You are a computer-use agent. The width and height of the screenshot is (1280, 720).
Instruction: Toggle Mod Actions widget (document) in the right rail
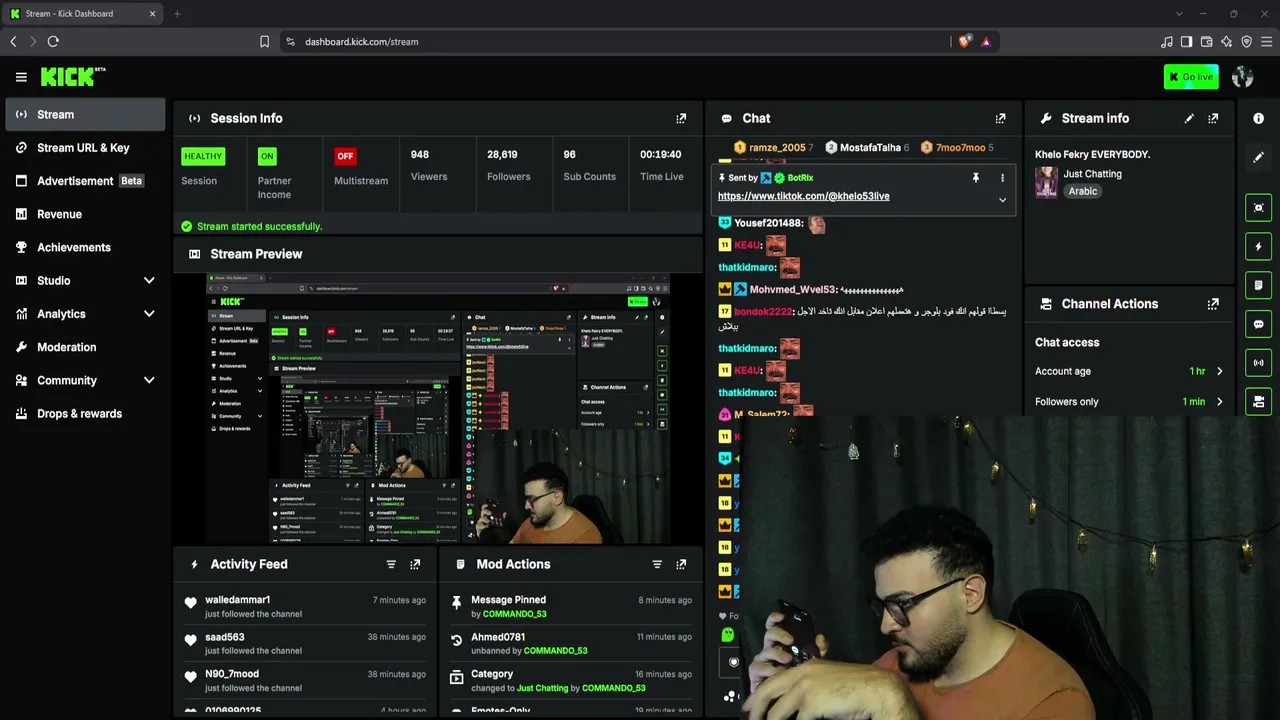[x=1258, y=285]
